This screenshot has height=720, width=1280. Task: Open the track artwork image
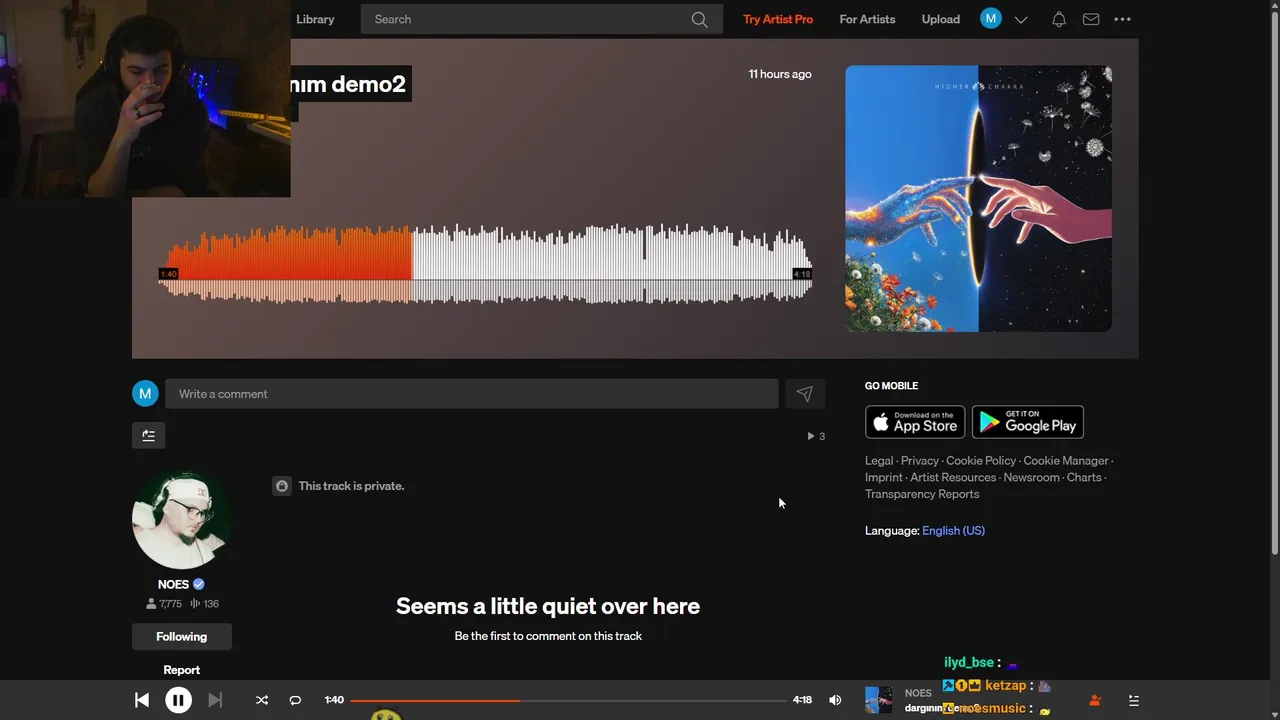coord(978,199)
